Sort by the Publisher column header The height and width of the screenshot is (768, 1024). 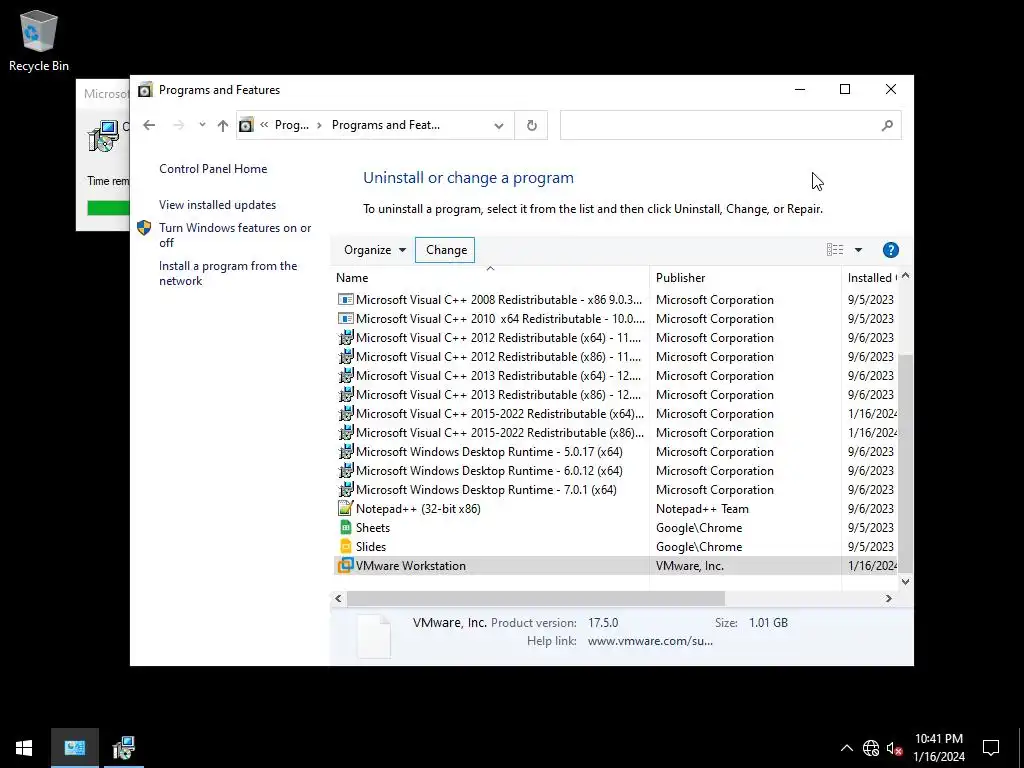click(x=745, y=278)
